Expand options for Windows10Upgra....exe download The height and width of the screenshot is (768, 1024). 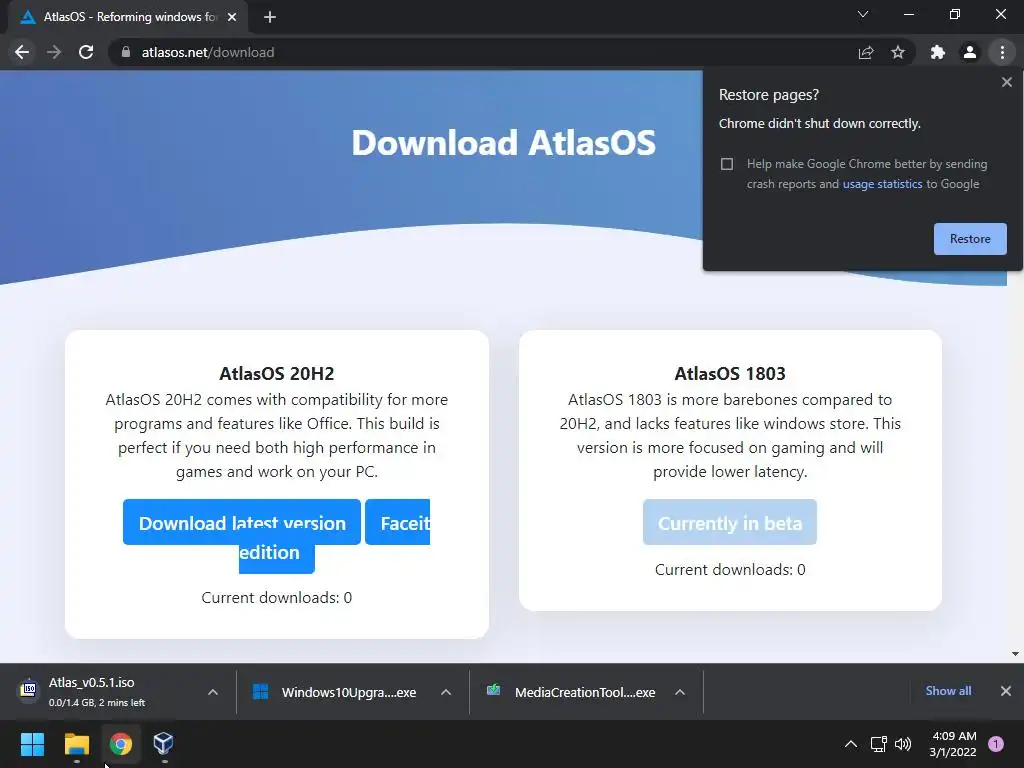[x=446, y=692]
